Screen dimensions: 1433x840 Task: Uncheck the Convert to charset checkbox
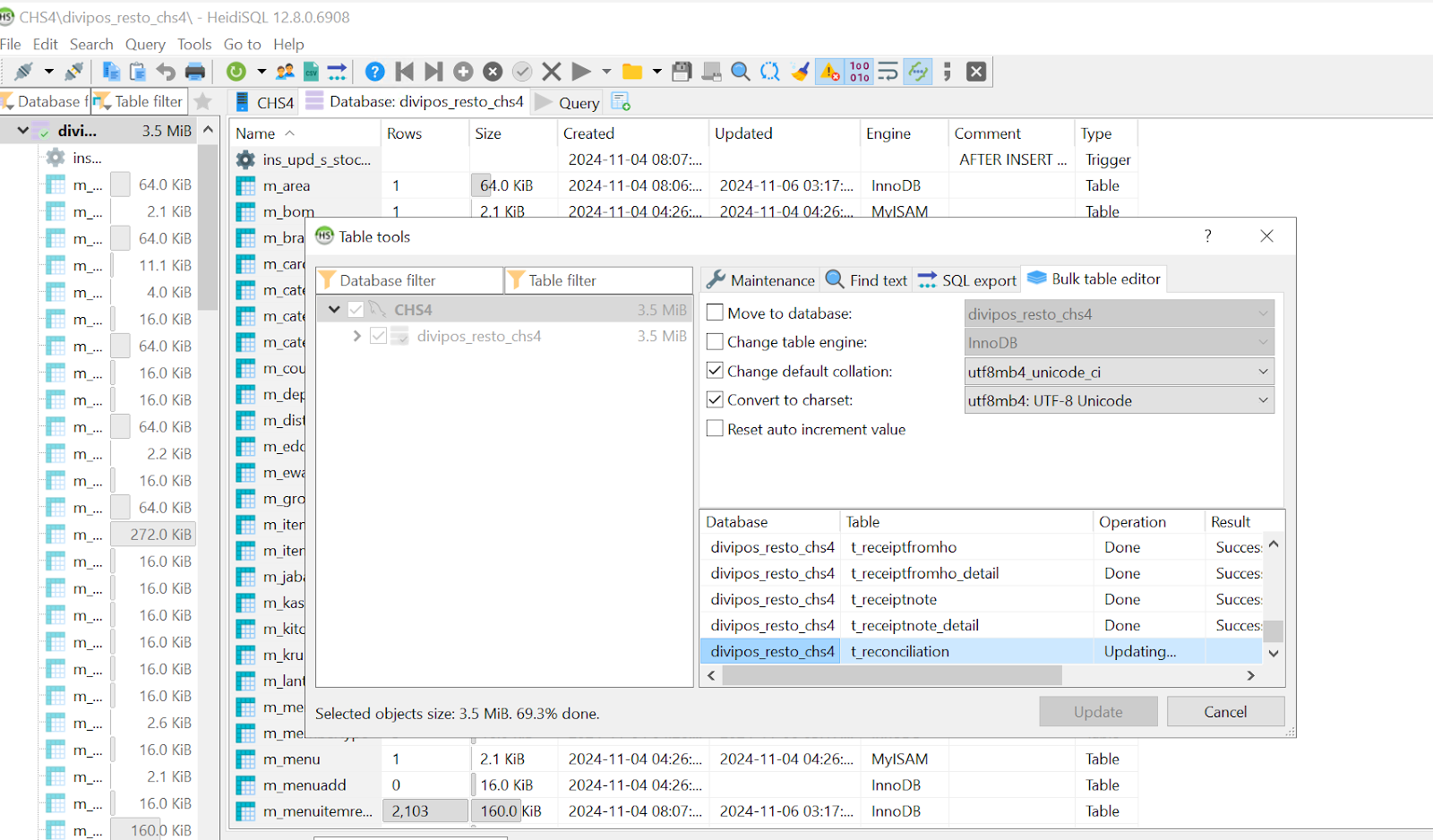715,399
